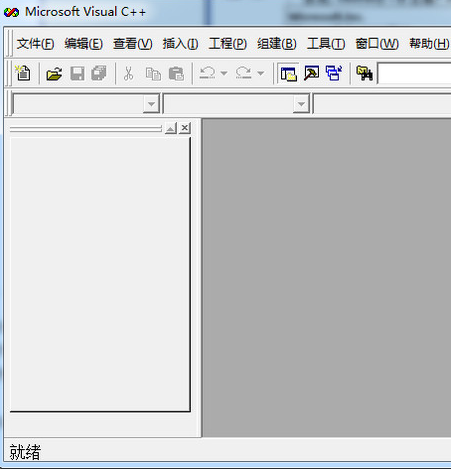Click the New Text File icon
Image resolution: width=451 pixels, height=472 pixels.
[x=23, y=73]
